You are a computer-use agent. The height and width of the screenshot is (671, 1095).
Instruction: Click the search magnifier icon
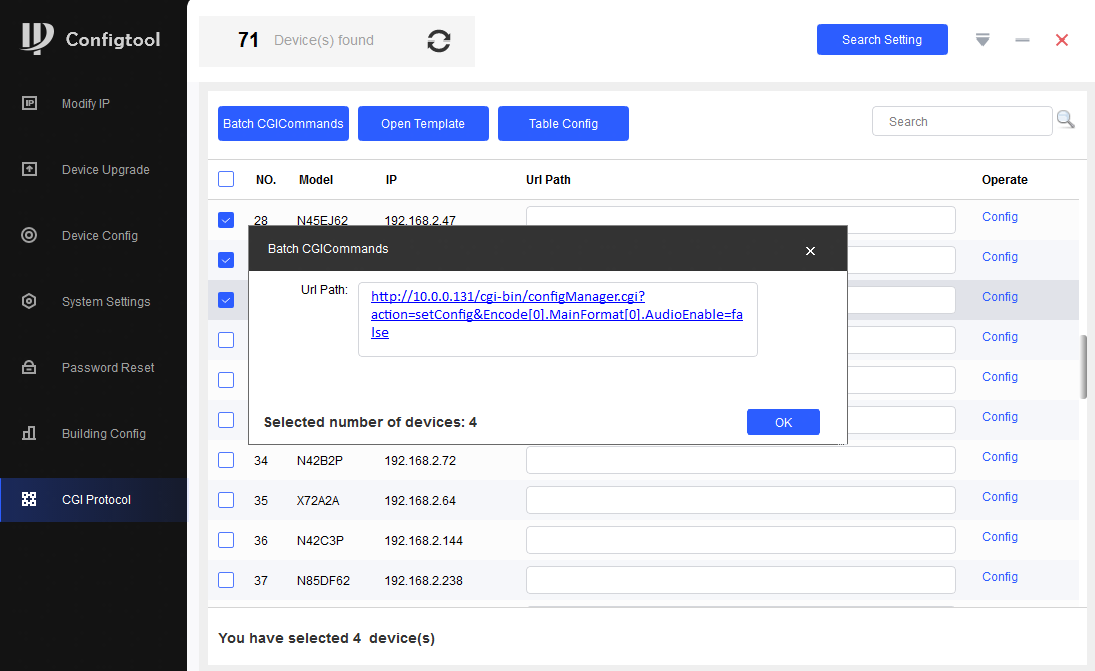[1066, 121]
